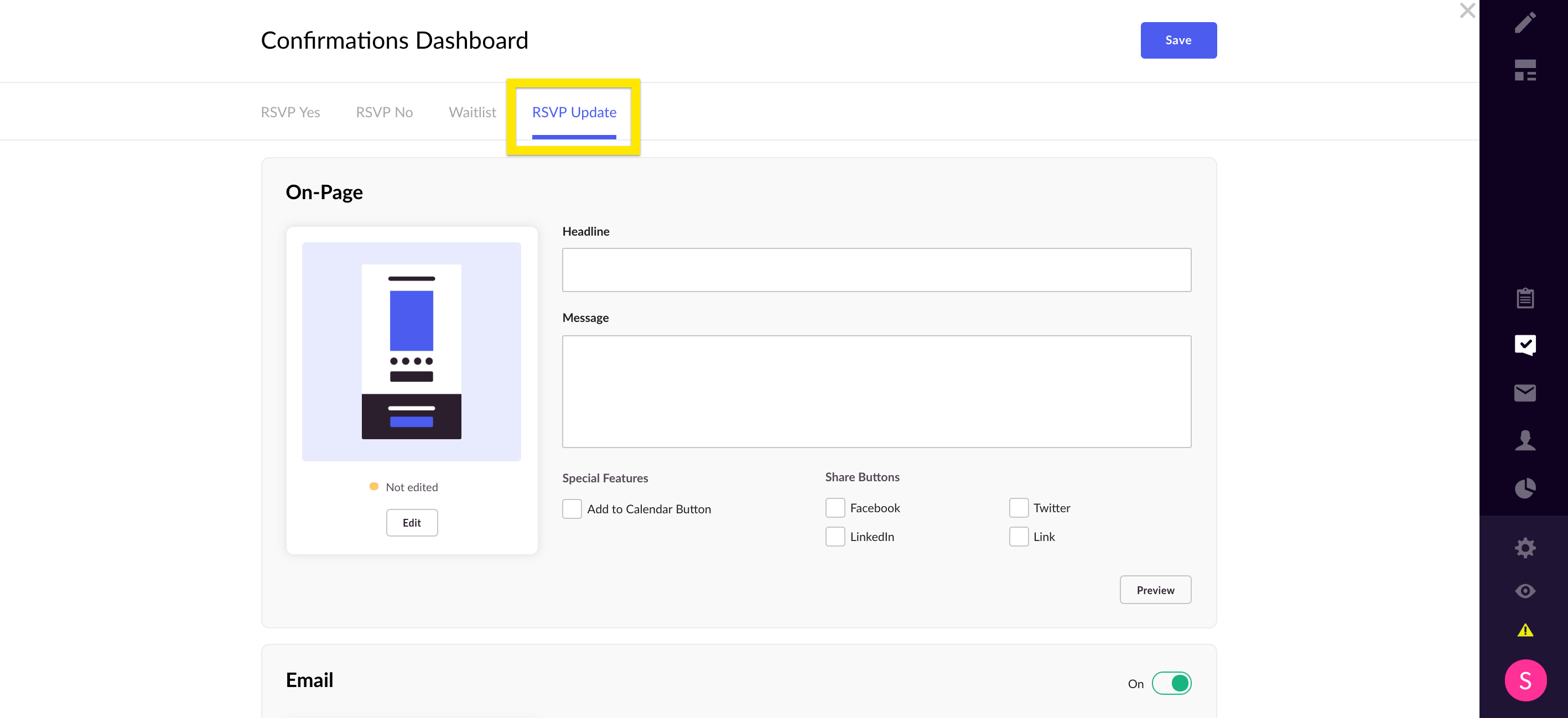
Task: Select the confirmations checkmark icon in sidebar
Action: click(1525, 345)
